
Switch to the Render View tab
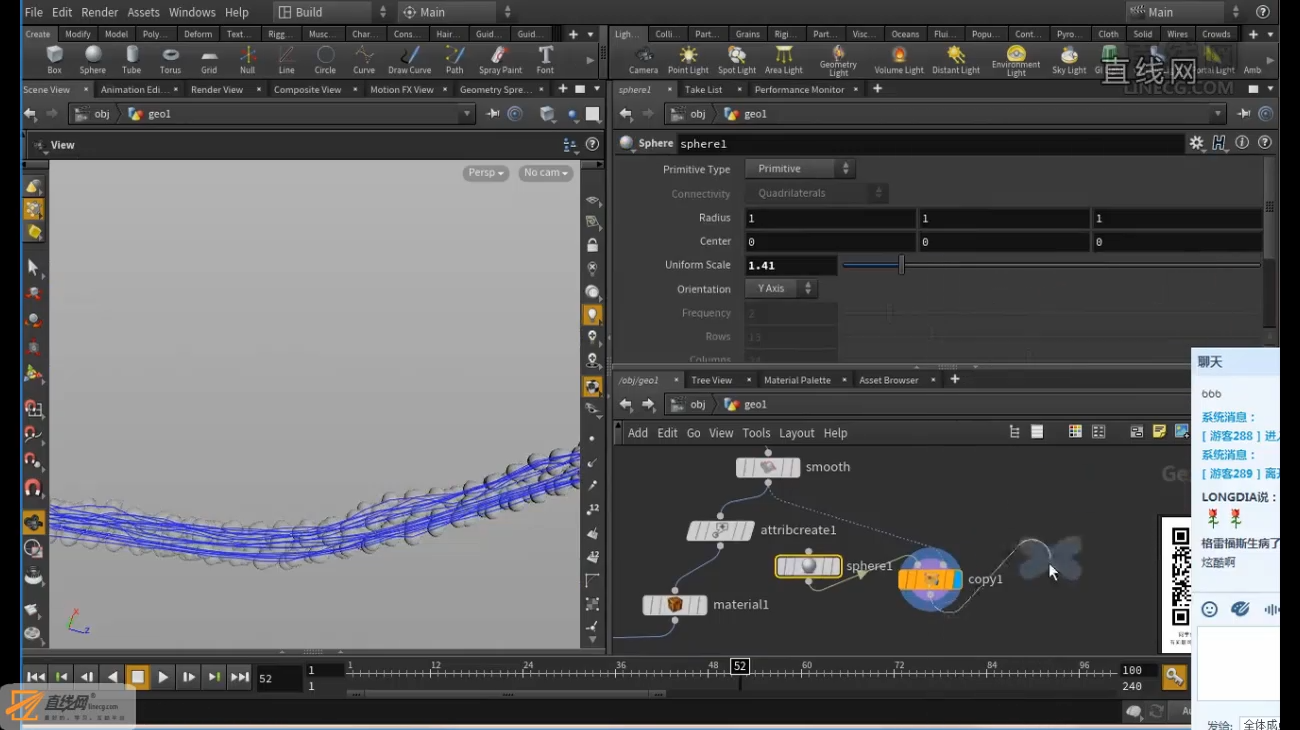217,90
